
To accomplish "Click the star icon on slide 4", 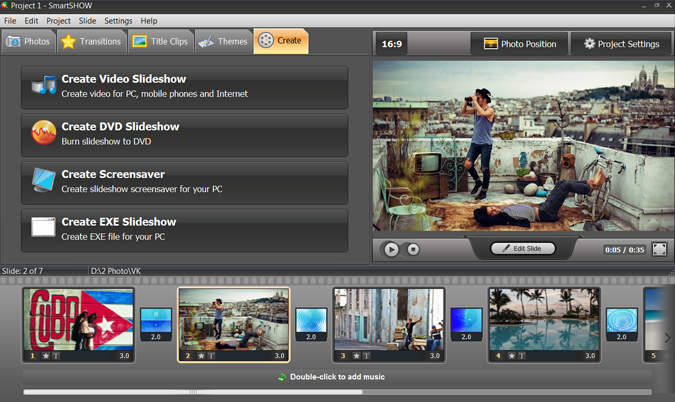I will pyautogui.click(x=511, y=356).
